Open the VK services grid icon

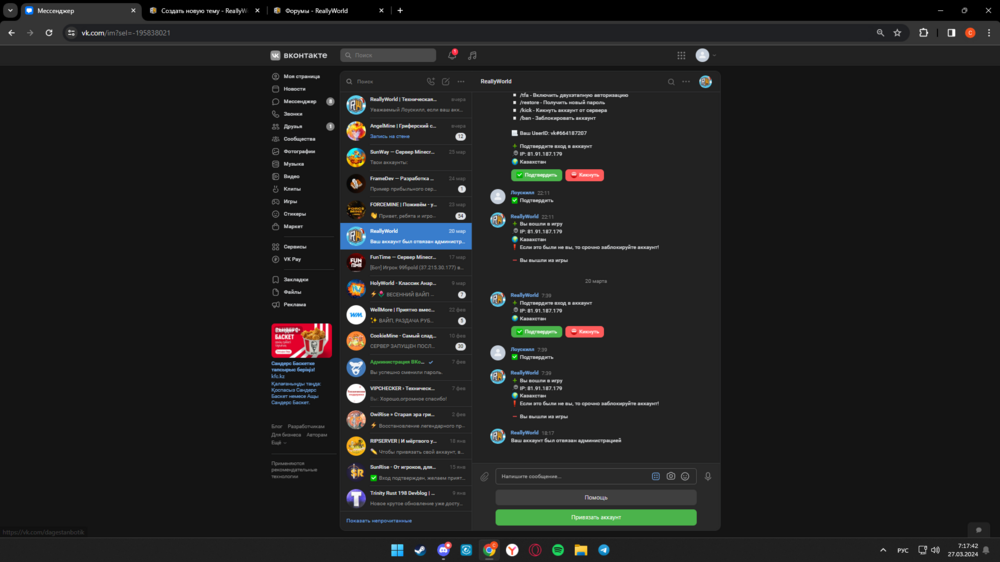pos(681,55)
